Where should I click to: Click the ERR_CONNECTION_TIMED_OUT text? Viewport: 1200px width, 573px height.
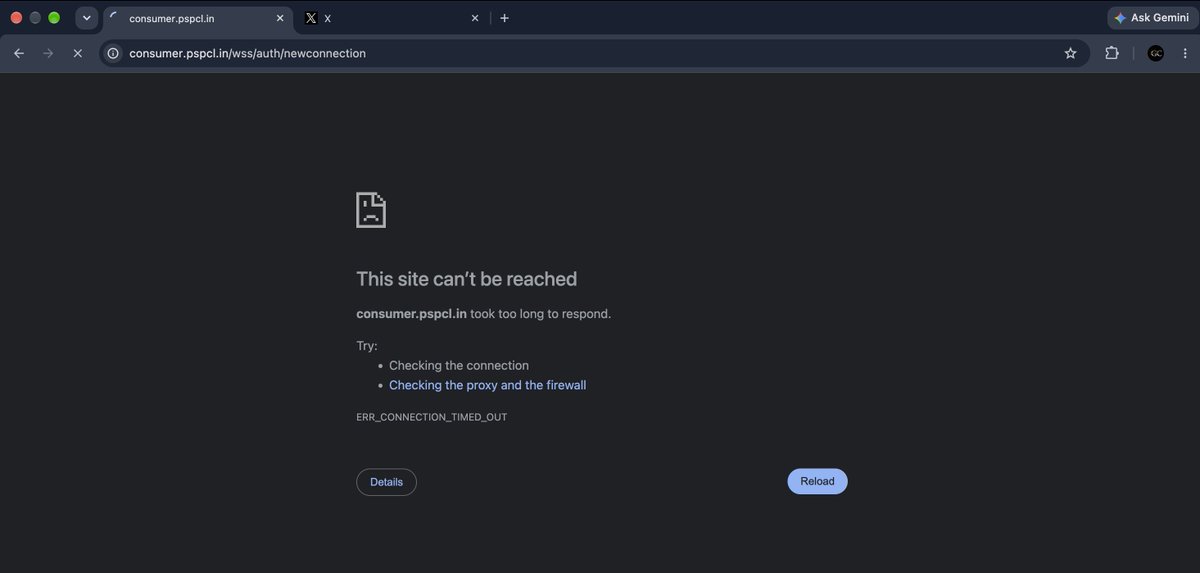point(431,417)
